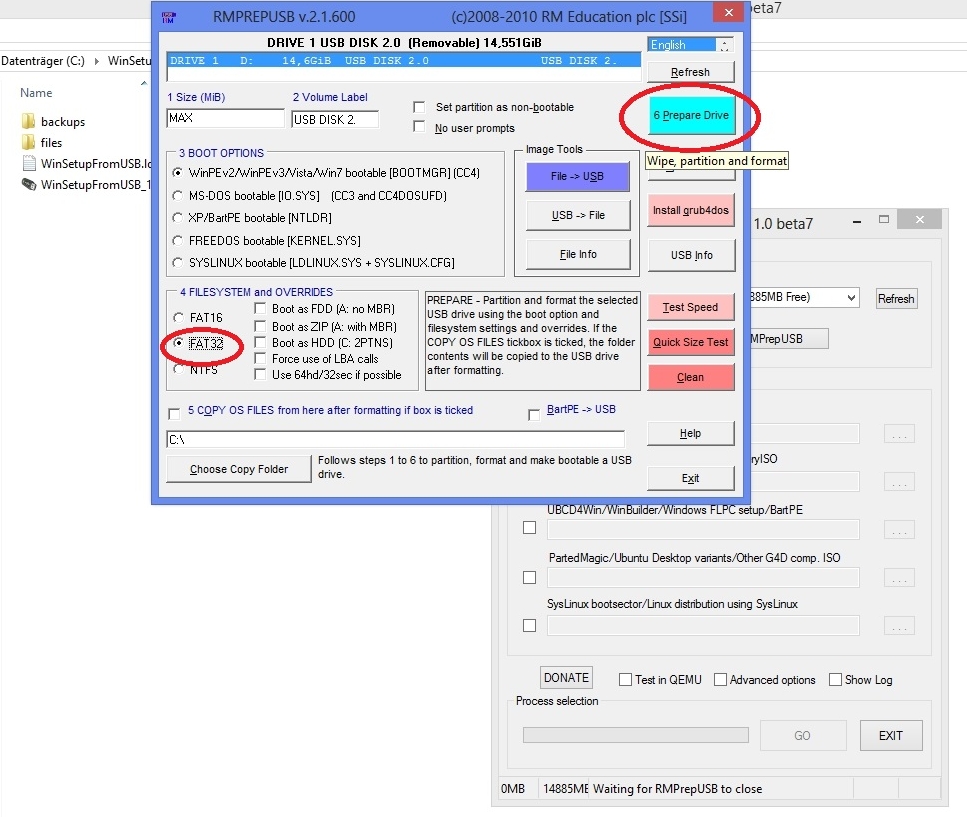The width and height of the screenshot is (967, 817).
Task: Enable Force use of LBA calls
Action: point(260,358)
